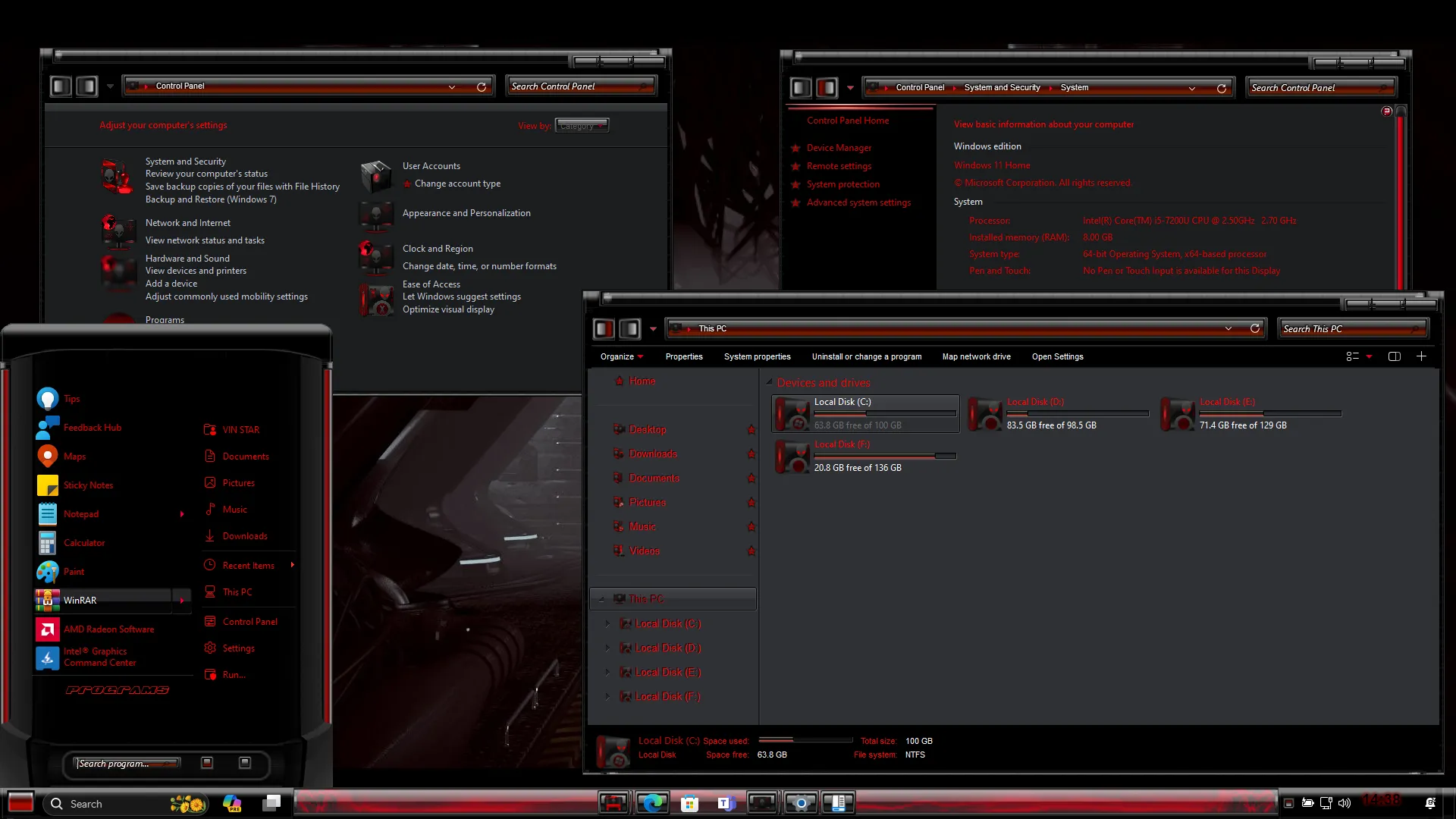Viewport: 1456px width, 819px height.
Task: Select Map network drive from the toolbar
Action: coord(976,356)
